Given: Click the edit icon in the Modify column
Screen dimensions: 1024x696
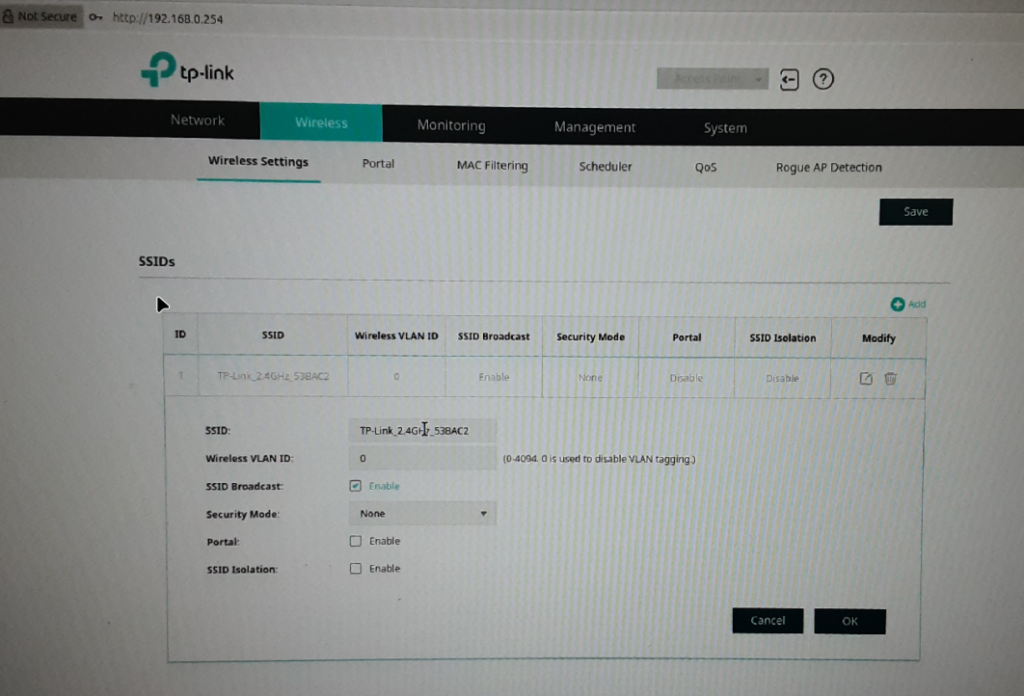Looking at the screenshot, I should 866,378.
